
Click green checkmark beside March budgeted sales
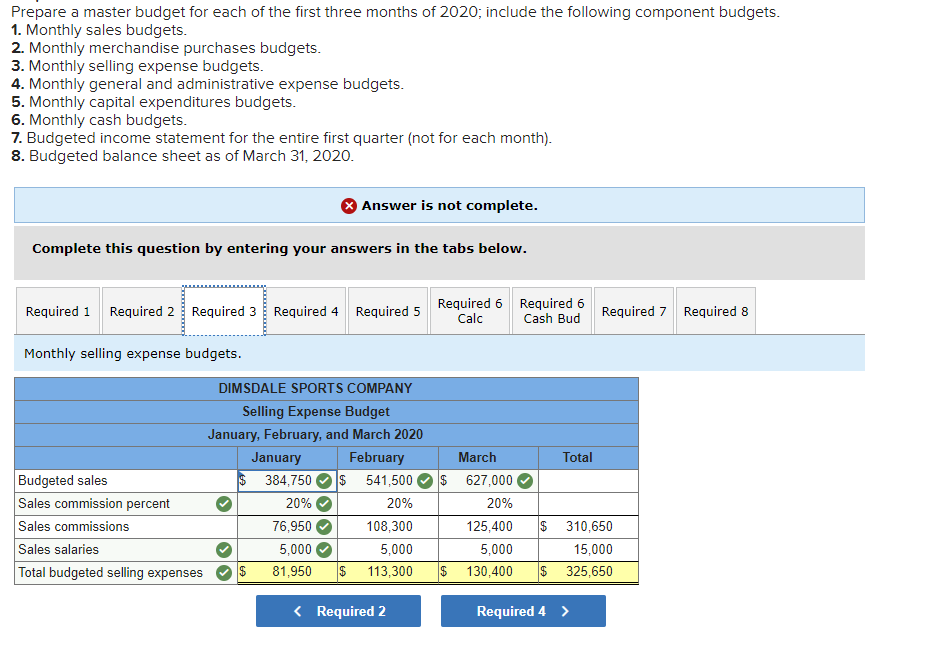tap(525, 481)
